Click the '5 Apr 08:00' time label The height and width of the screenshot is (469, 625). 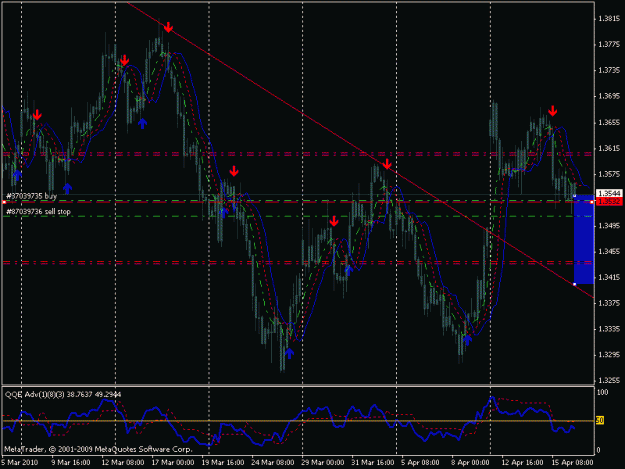tap(420, 462)
